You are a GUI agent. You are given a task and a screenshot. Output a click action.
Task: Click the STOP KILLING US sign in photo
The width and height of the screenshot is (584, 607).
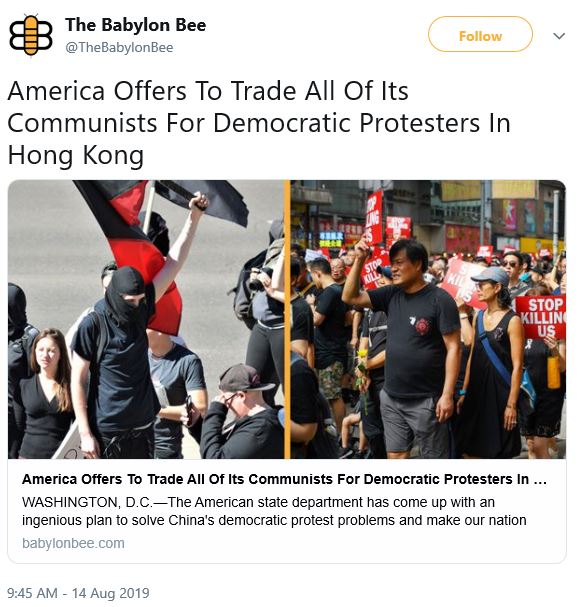(541, 317)
